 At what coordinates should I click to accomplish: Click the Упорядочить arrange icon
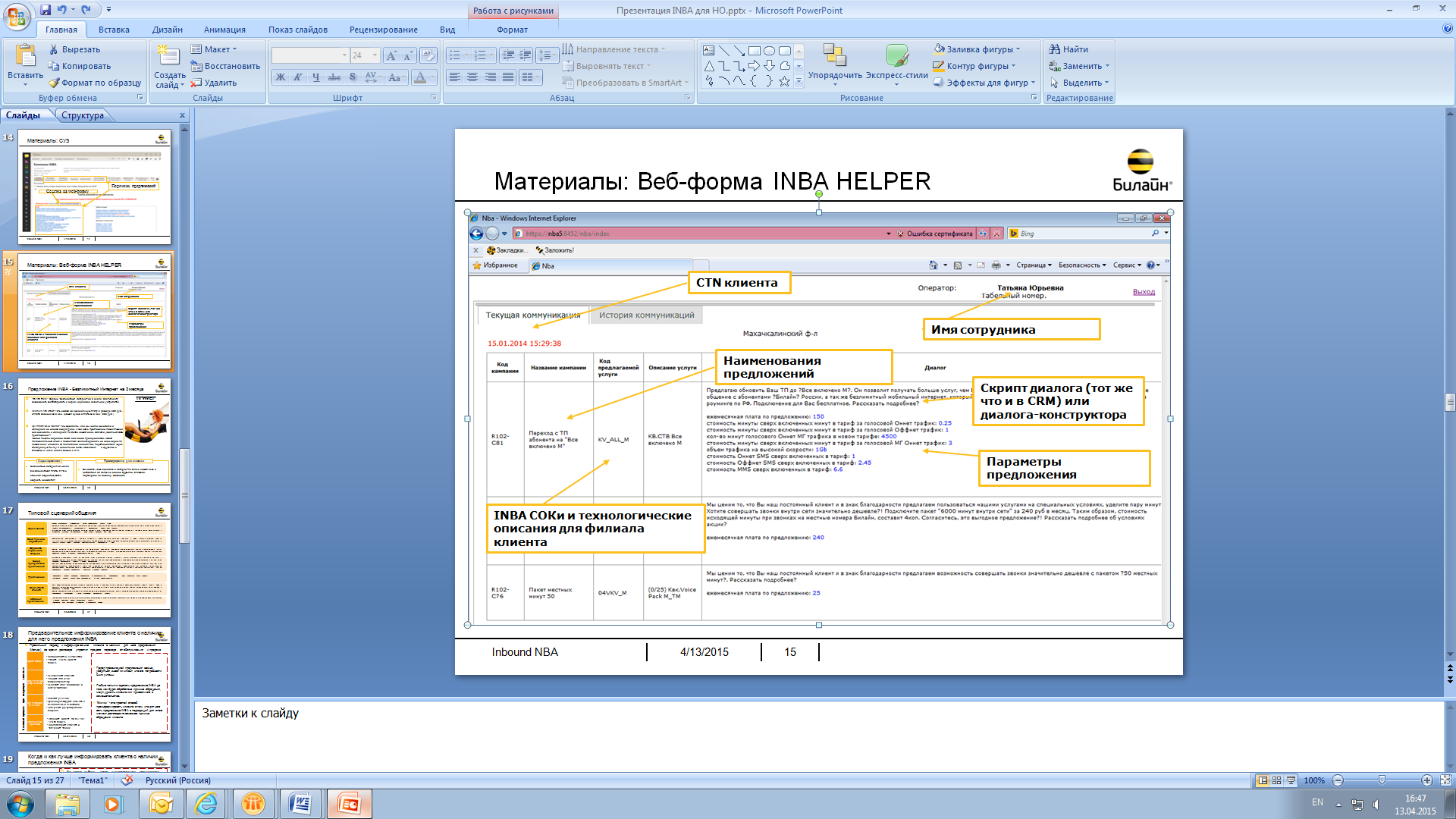[x=835, y=56]
